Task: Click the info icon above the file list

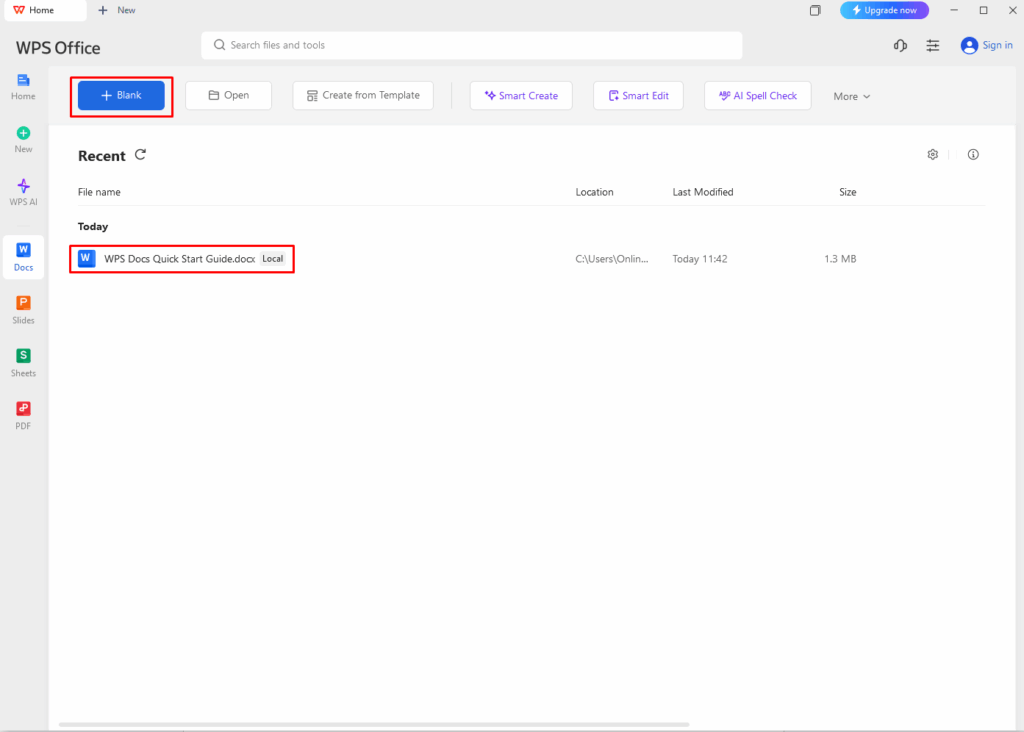Action: pos(973,154)
